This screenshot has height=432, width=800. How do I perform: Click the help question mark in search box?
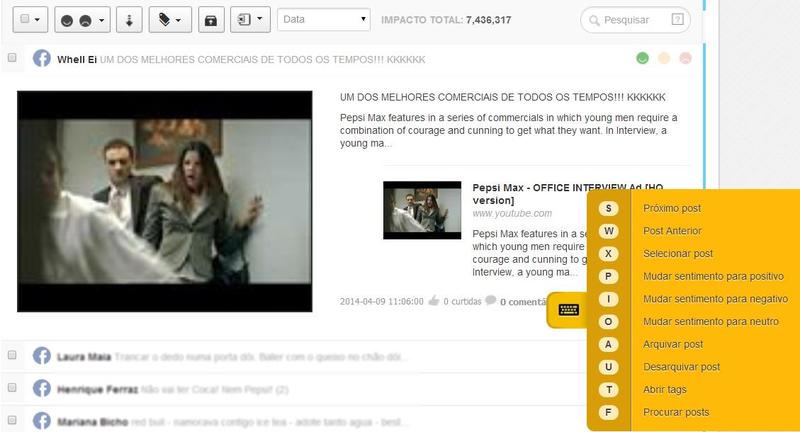point(679,19)
